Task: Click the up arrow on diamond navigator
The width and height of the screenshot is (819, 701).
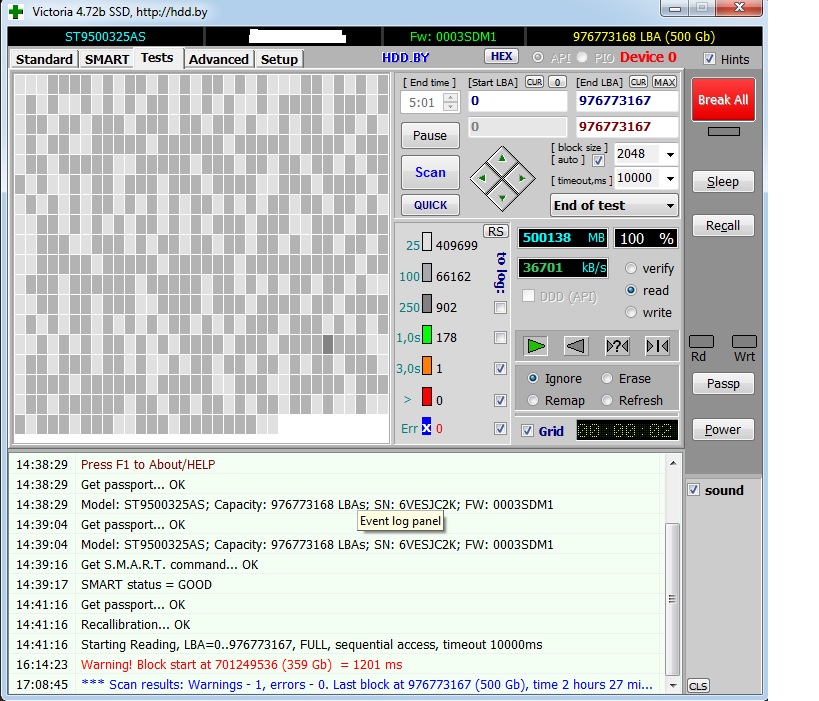Action: click(502, 158)
